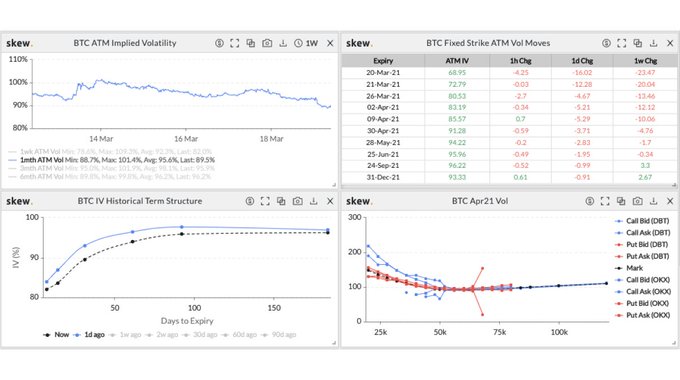Image resolution: width=680 pixels, height=380 pixels.
Task: Download BTC ATM Implied Volatility data
Action: (x=283, y=43)
